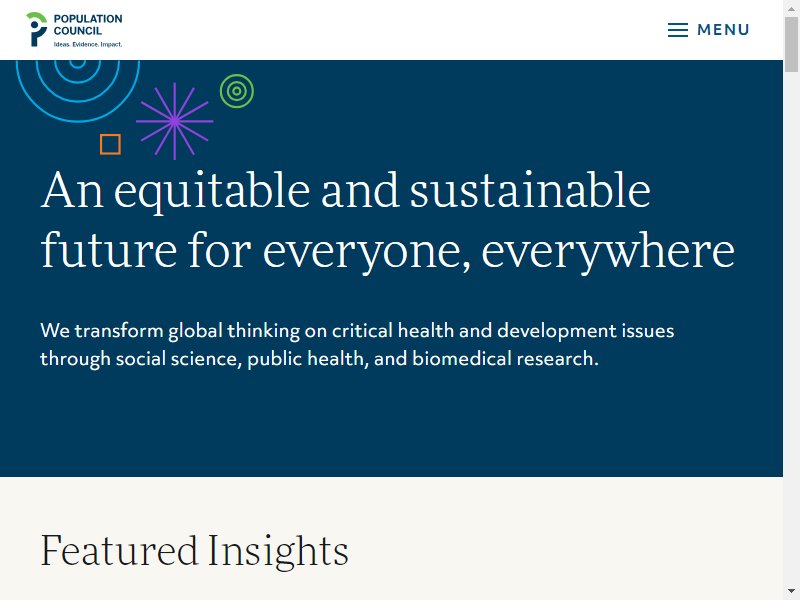Screen dimensions: 800x600
Task: Click the green P logo mark
Action: pos(37,29)
